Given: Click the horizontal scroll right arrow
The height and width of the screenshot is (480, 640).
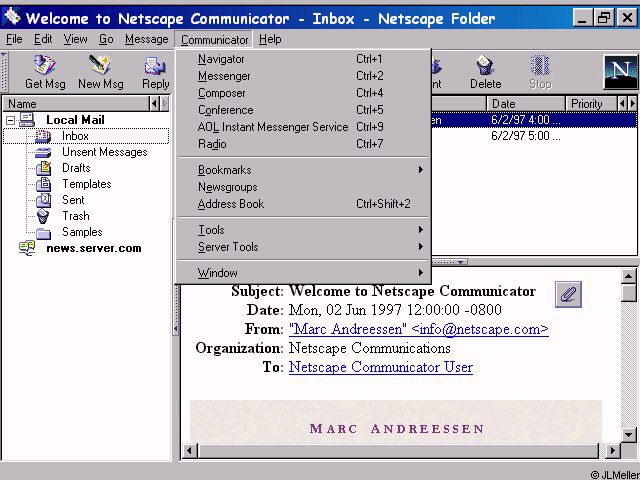Looking at the screenshot, I should pos(612,451).
